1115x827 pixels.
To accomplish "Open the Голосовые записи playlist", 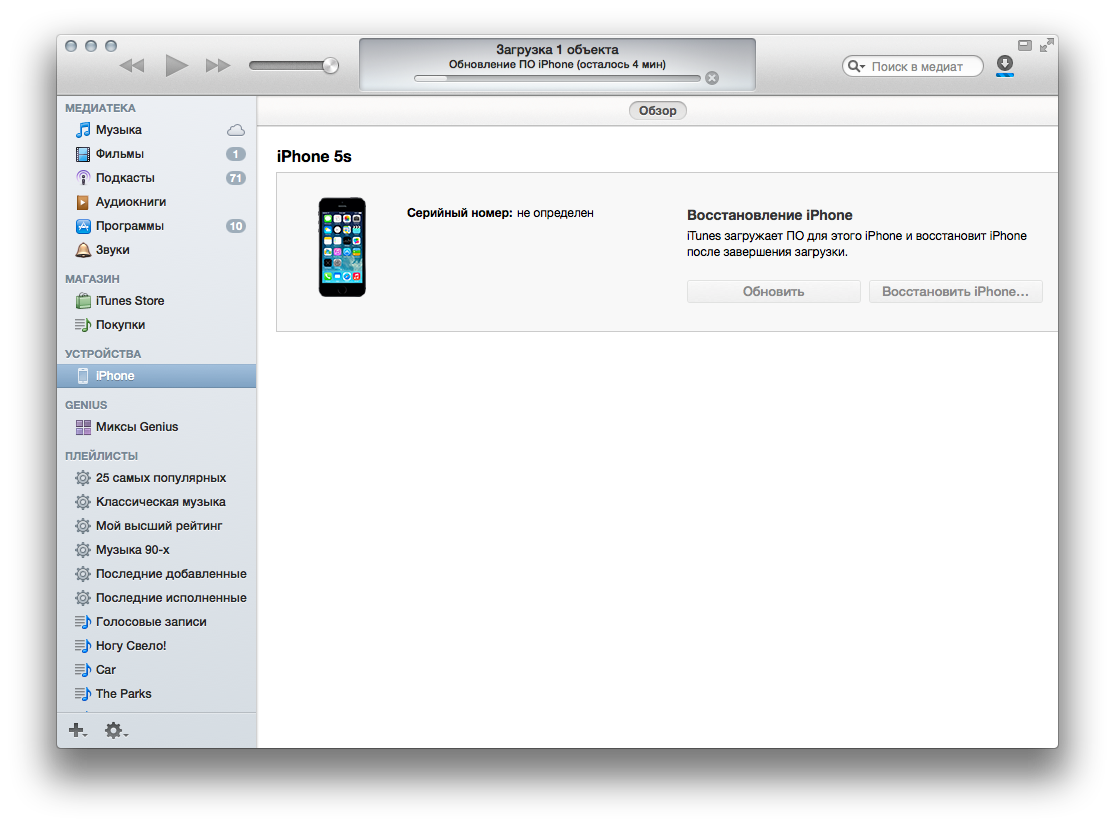I will pyautogui.click(x=156, y=621).
